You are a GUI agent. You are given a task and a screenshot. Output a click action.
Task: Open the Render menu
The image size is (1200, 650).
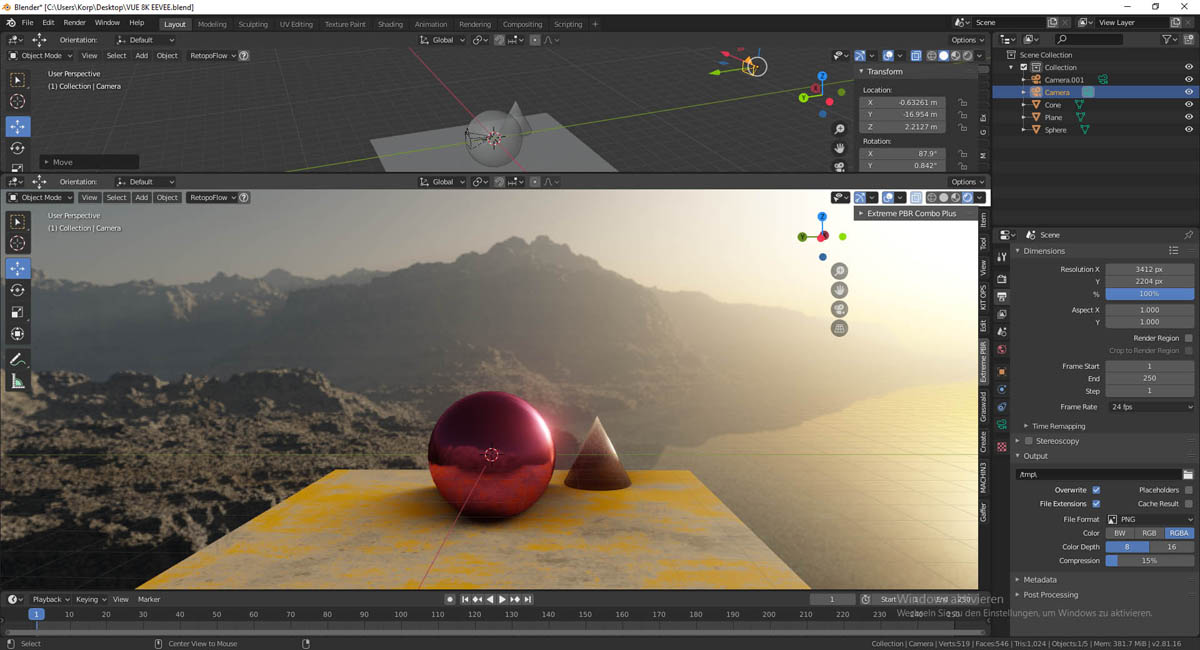coord(74,23)
